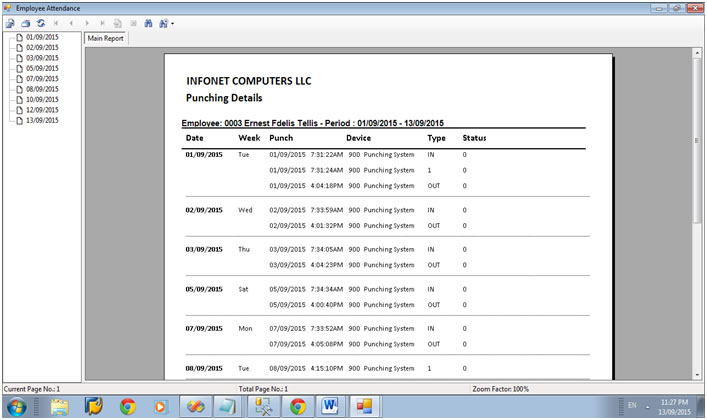Go to first page using toolbar arrow
707x420 pixels.
[56, 23]
